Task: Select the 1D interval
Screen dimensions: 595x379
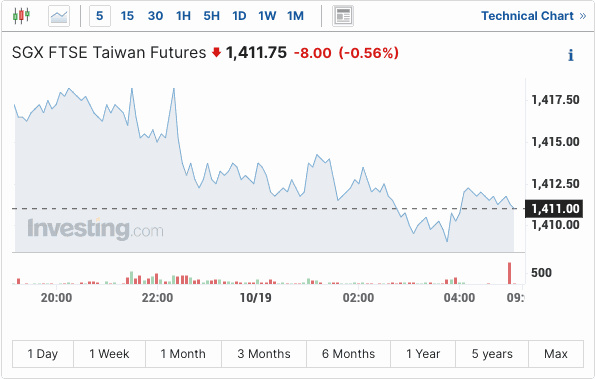Action: click(x=239, y=16)
